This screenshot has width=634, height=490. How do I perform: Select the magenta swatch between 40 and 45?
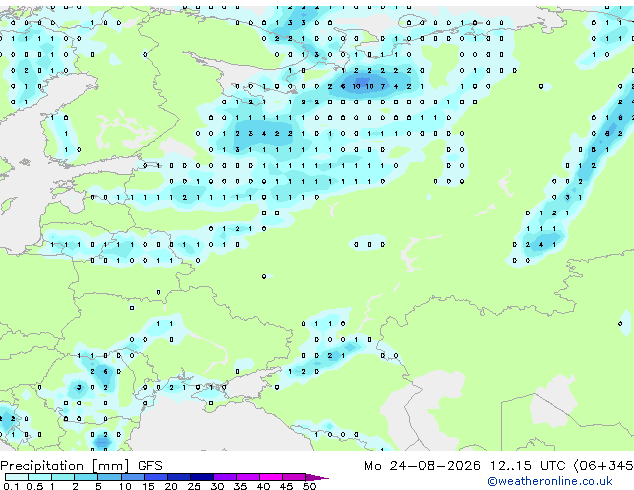point(271,477)
